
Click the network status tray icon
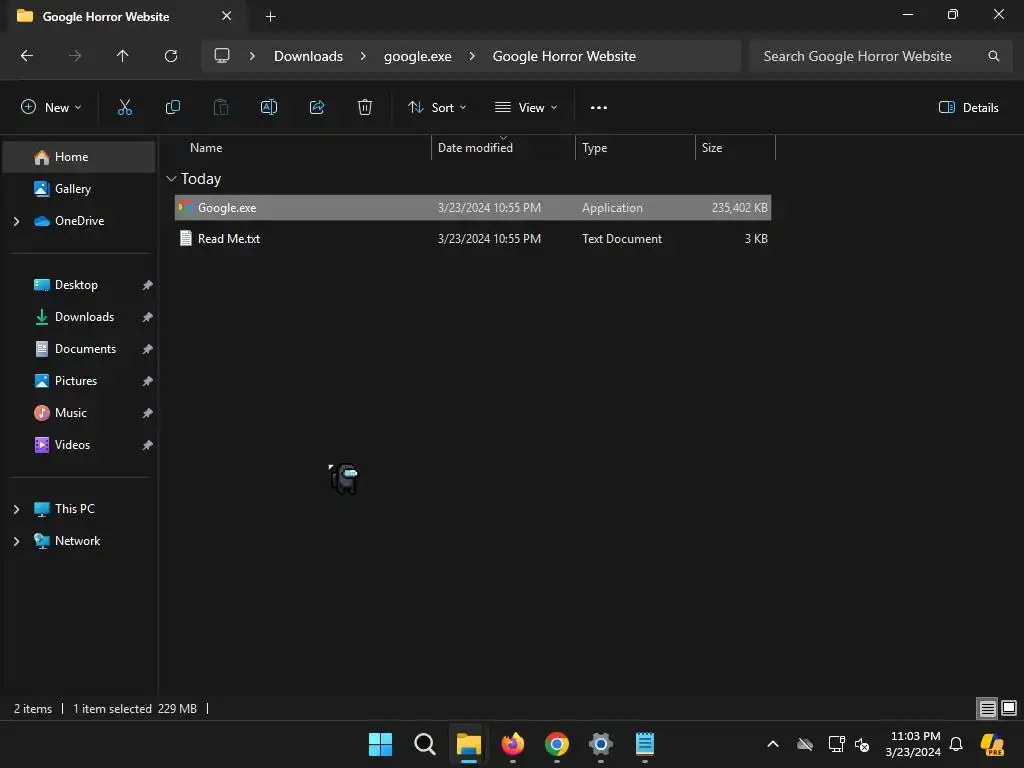837,744
